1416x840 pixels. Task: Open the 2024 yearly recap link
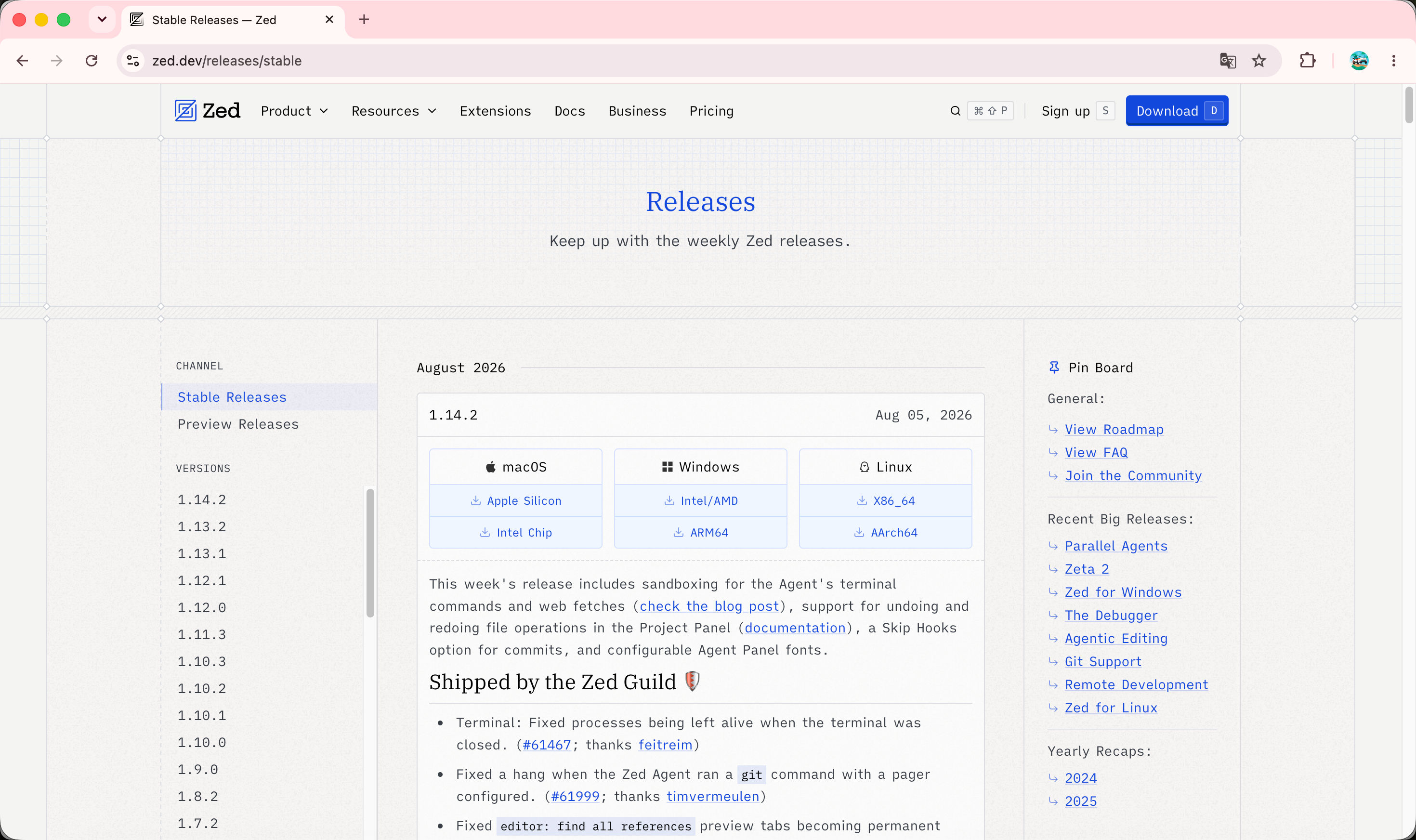click(x=1081, y=779)
